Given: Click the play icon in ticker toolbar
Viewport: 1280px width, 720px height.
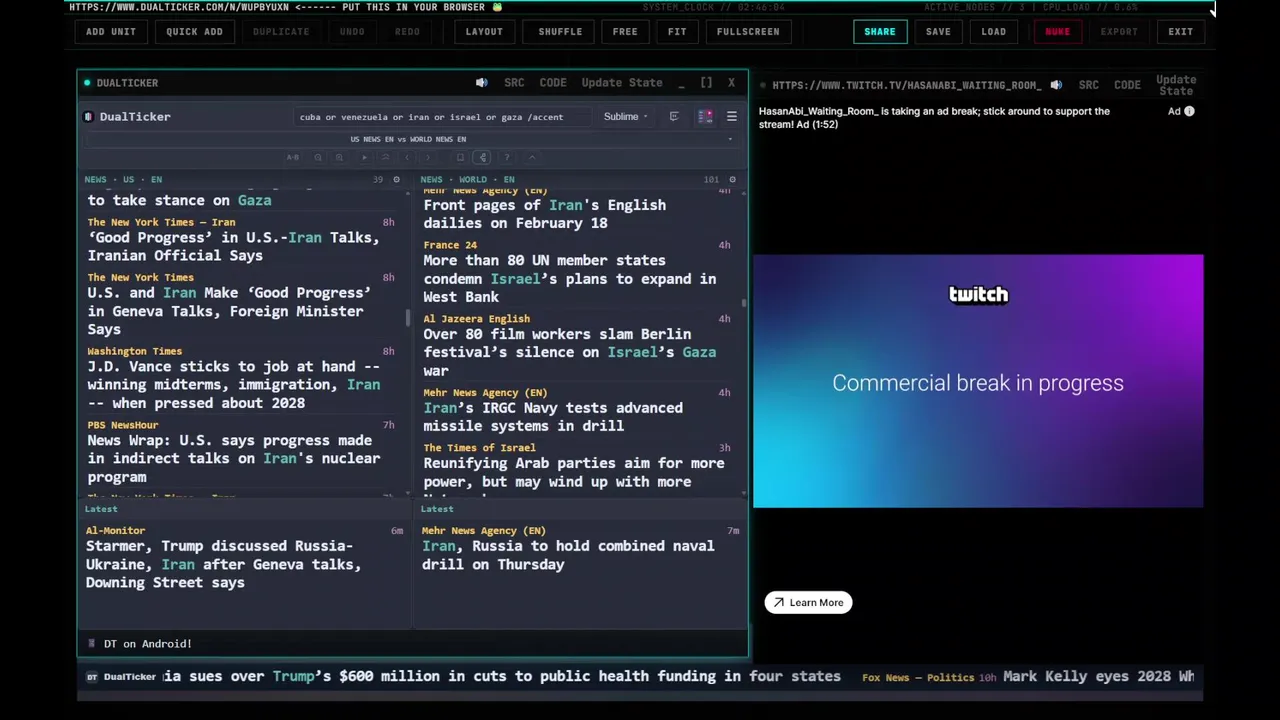Looking at the screenshot, I should click(364, 157).
